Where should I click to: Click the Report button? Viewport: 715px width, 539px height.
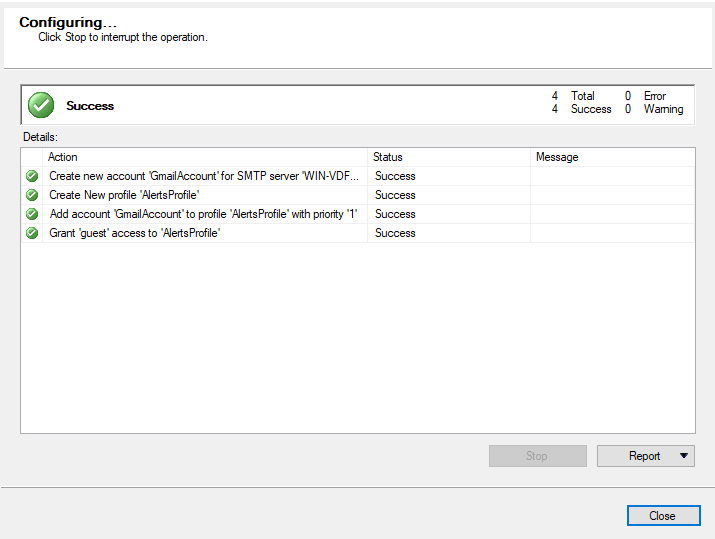pyautogui.click(x=646, y=456)
